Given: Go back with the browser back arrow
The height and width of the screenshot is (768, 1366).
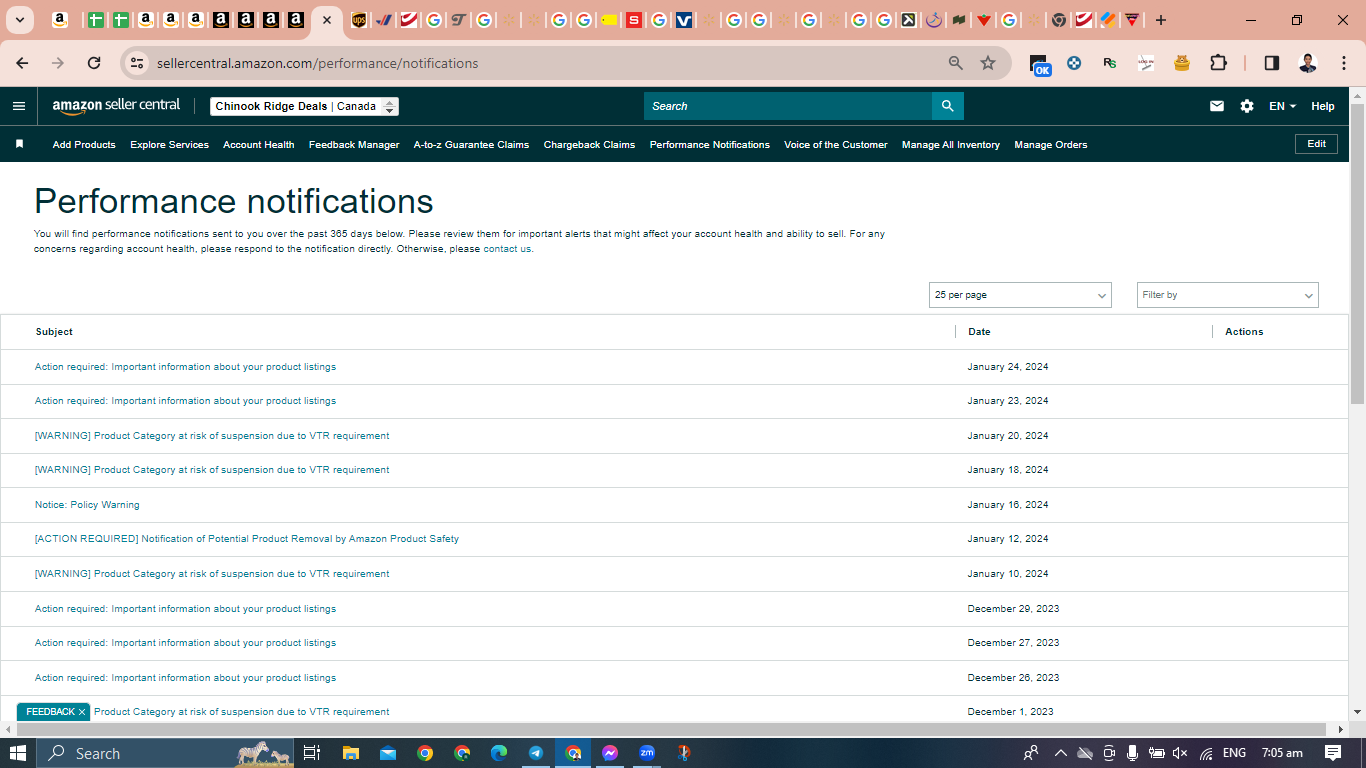Looking at the screenshot, I should tap(22, 63).
